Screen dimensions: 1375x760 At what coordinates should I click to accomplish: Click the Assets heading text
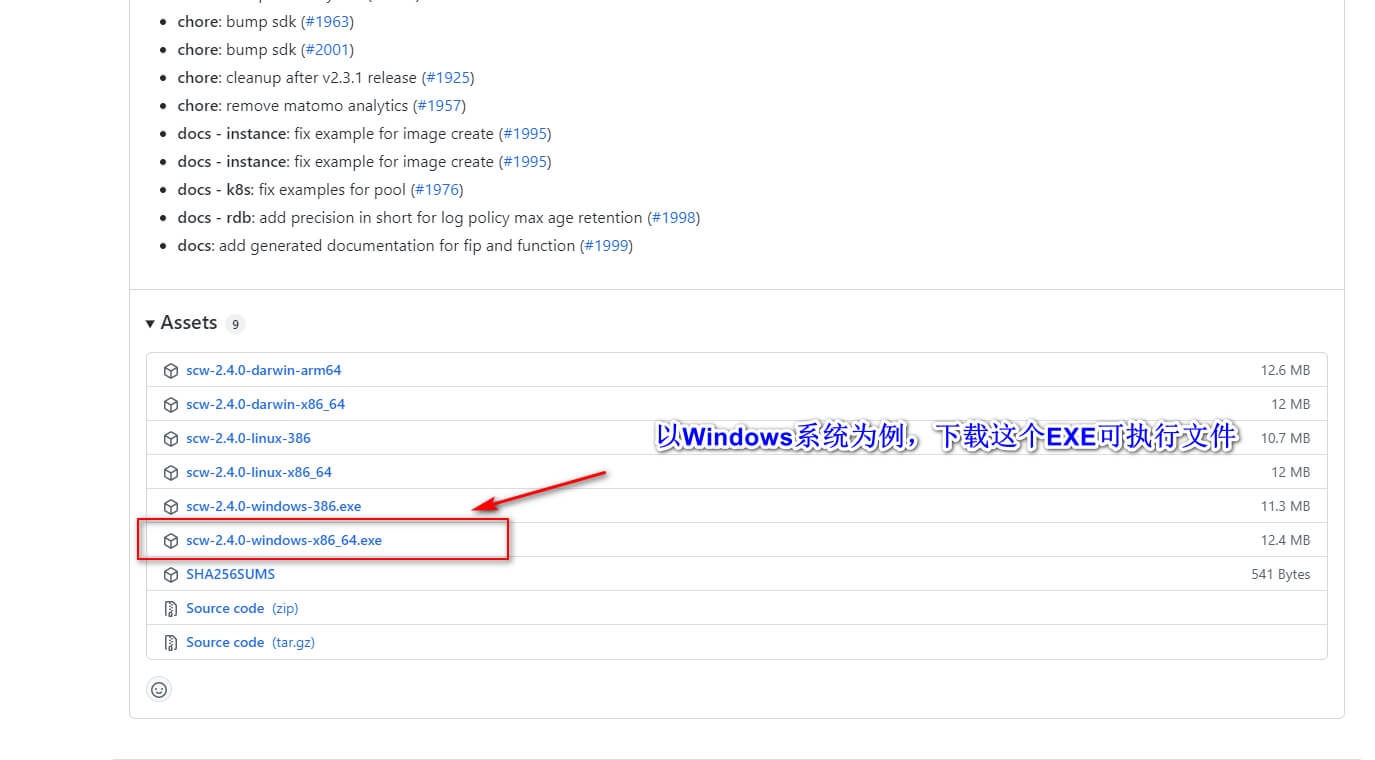click(189, 323)
